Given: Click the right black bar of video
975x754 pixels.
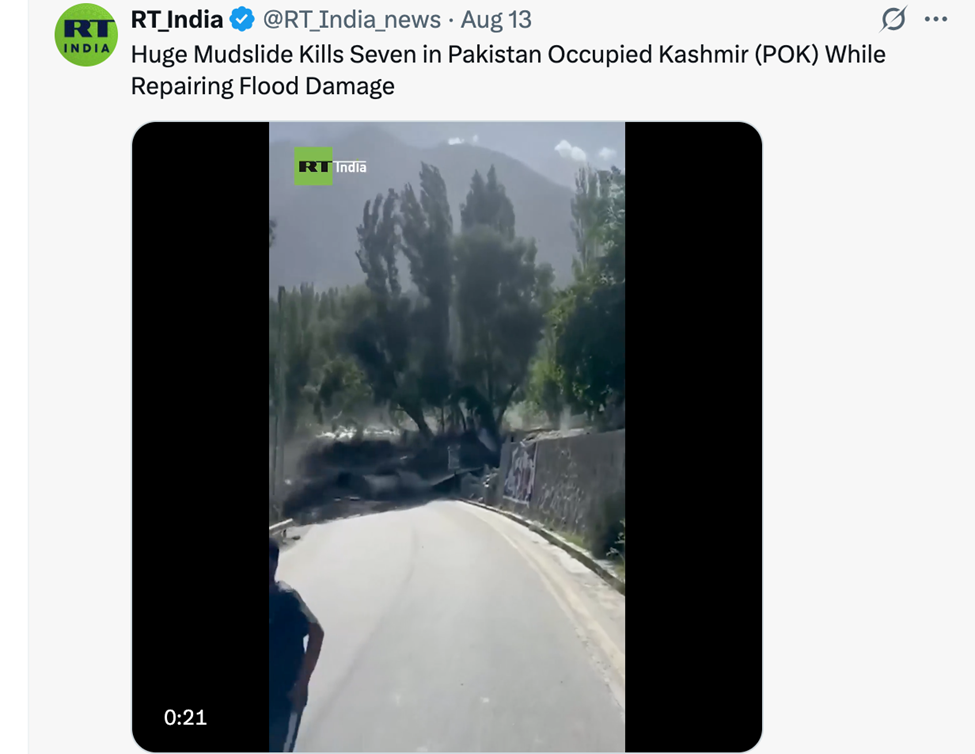Looking at the screenshot, I should click(x=693, y=437).
